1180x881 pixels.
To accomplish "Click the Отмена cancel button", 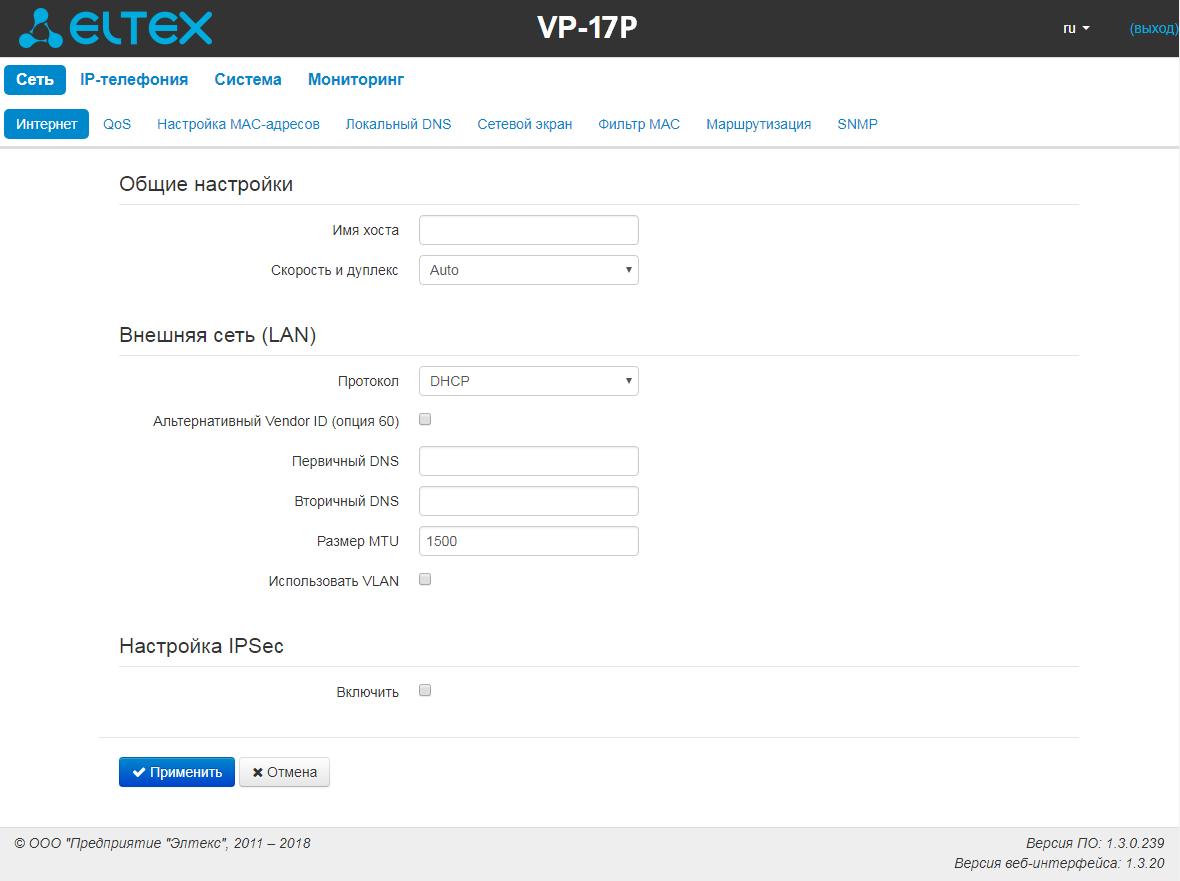I will click(284, 772).
